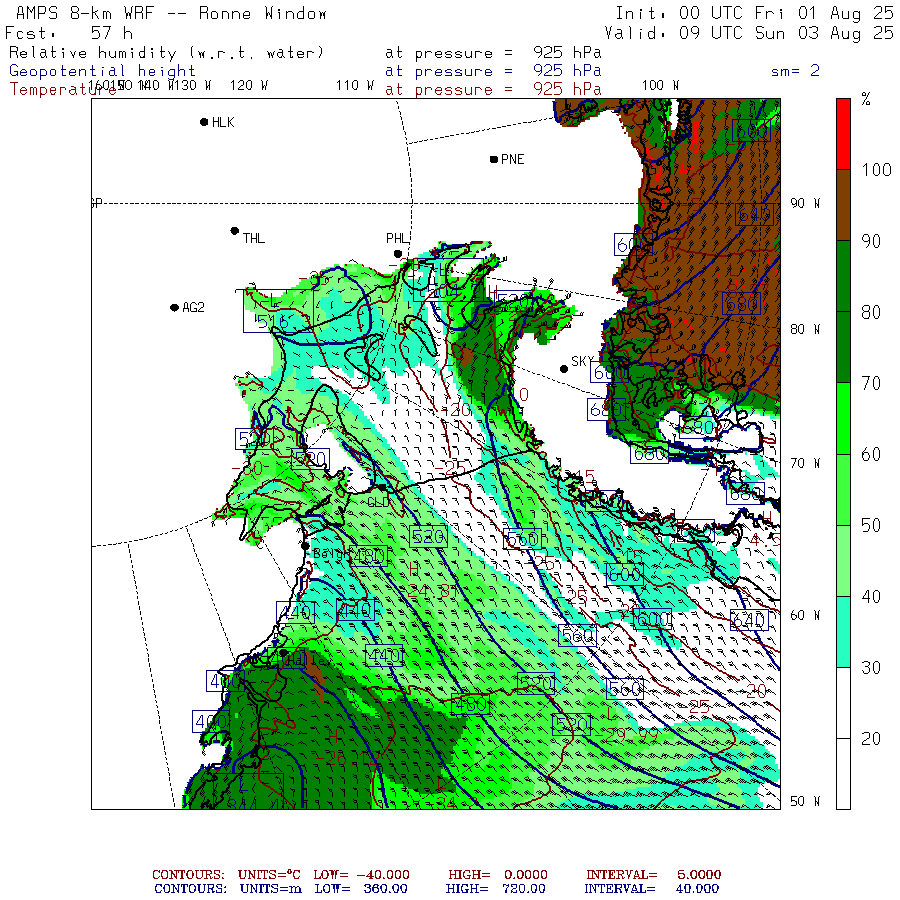The width and height of the screenshot is (900, 900).
Task: Click the 'Relative humidity (w.r.t. water)' label
Action: (x=166, y=53)
